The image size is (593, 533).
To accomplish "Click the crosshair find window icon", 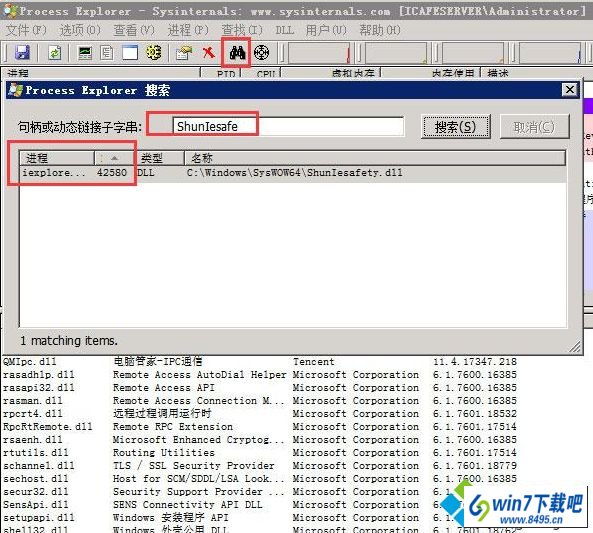I will tap(261, 53).
